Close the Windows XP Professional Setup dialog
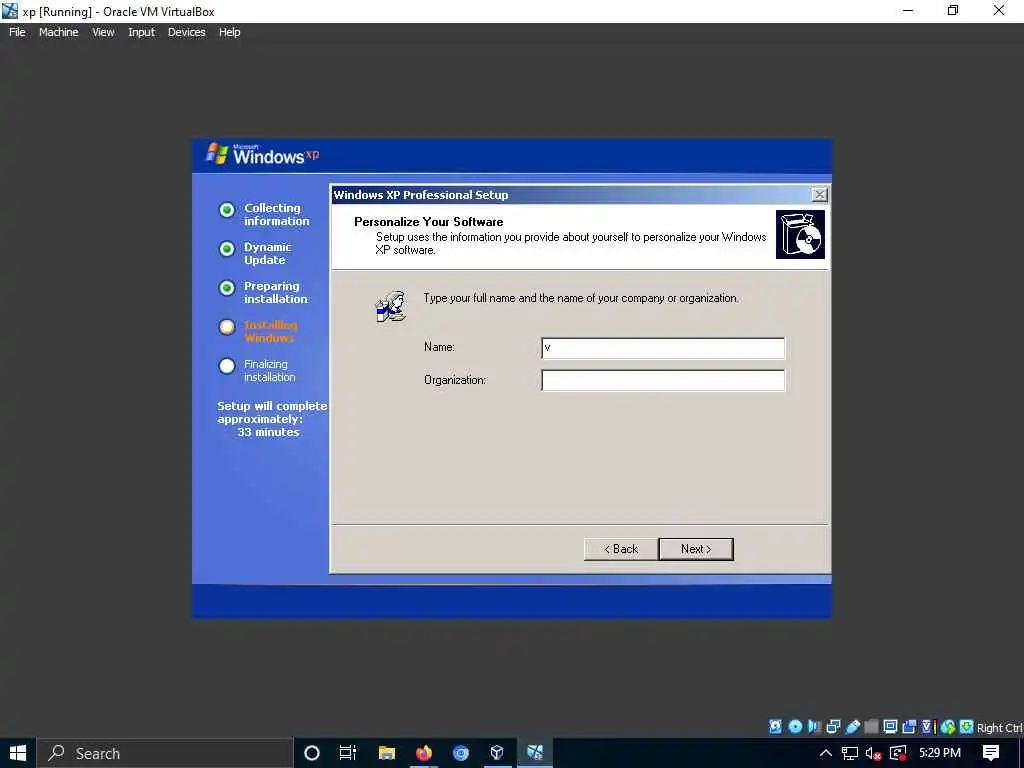 pos(819,195)
